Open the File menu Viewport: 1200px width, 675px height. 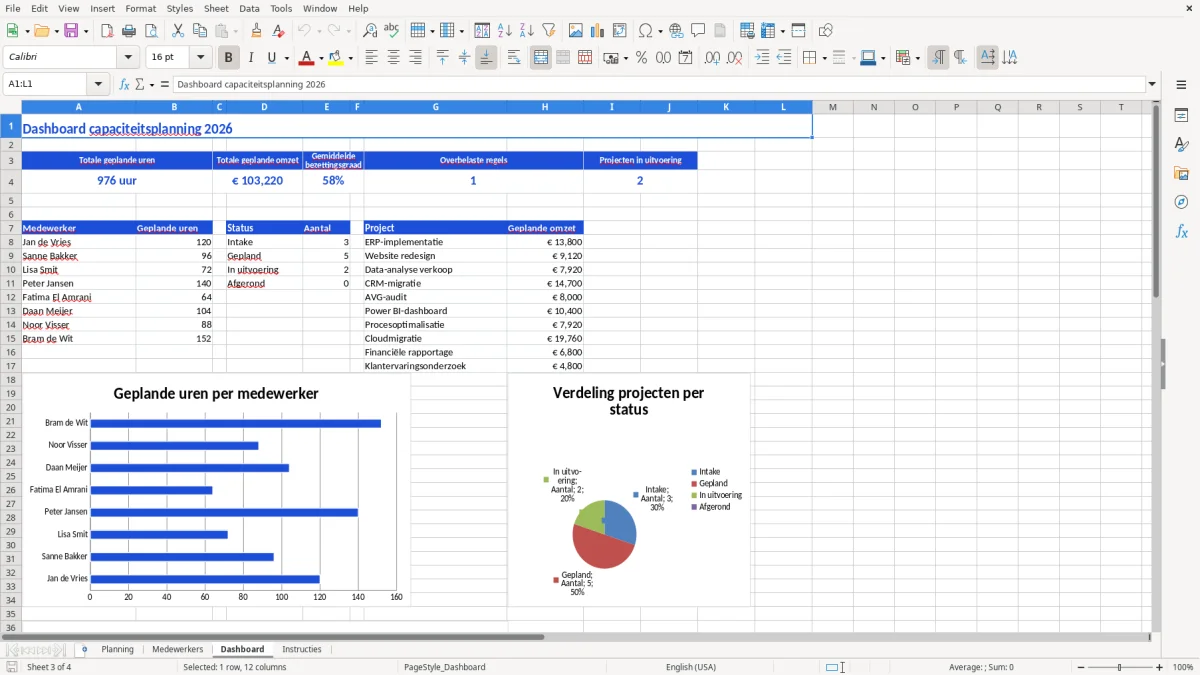coord(13,8)
